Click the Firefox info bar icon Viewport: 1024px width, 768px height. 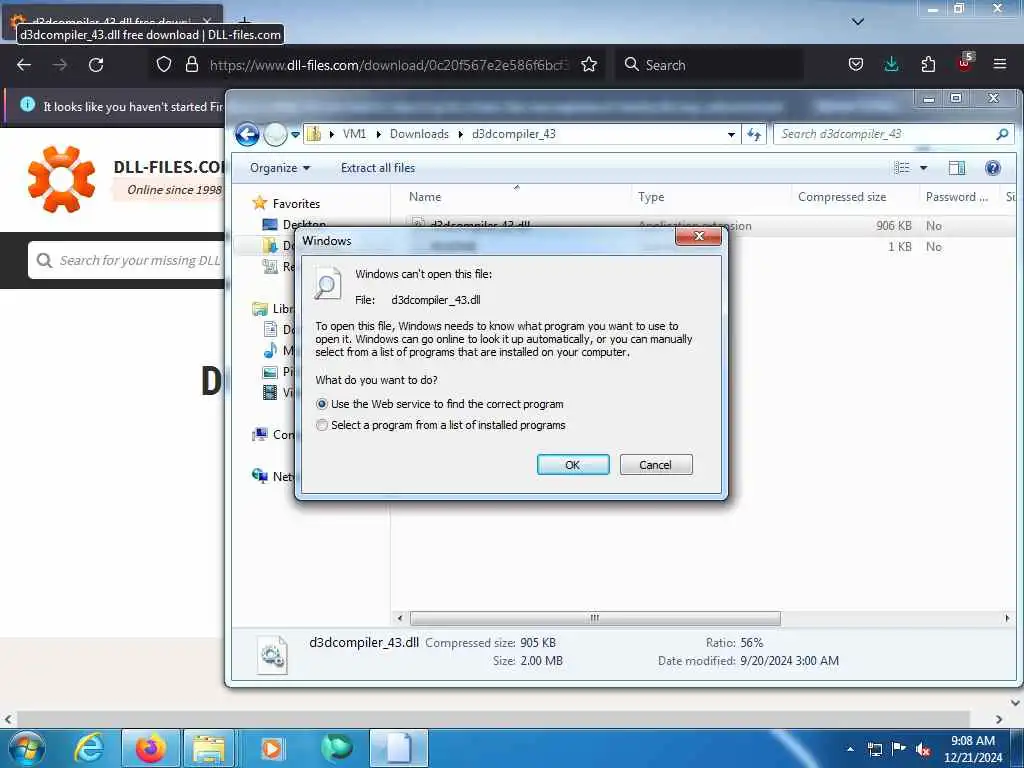[27, 104]
